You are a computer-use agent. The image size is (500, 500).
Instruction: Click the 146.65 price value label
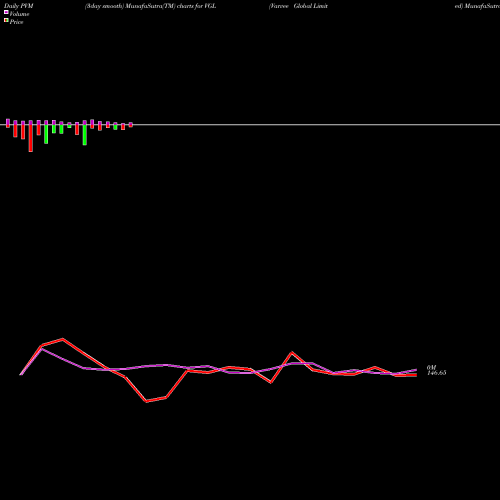437,373
